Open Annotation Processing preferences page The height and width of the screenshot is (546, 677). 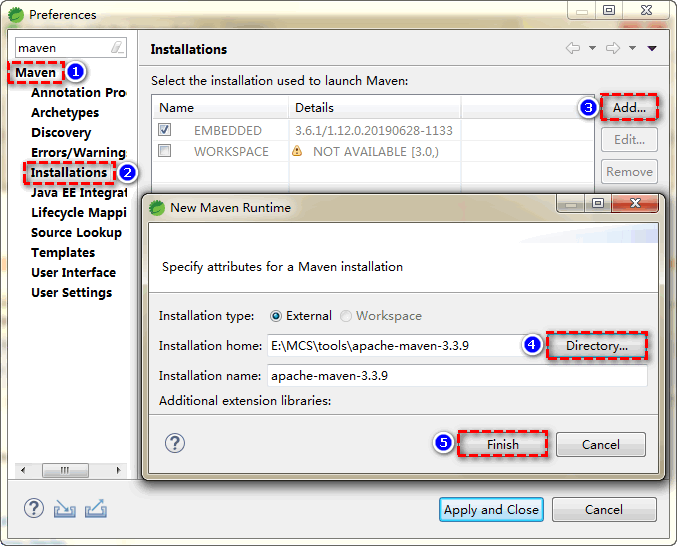[x=79, y=92]
